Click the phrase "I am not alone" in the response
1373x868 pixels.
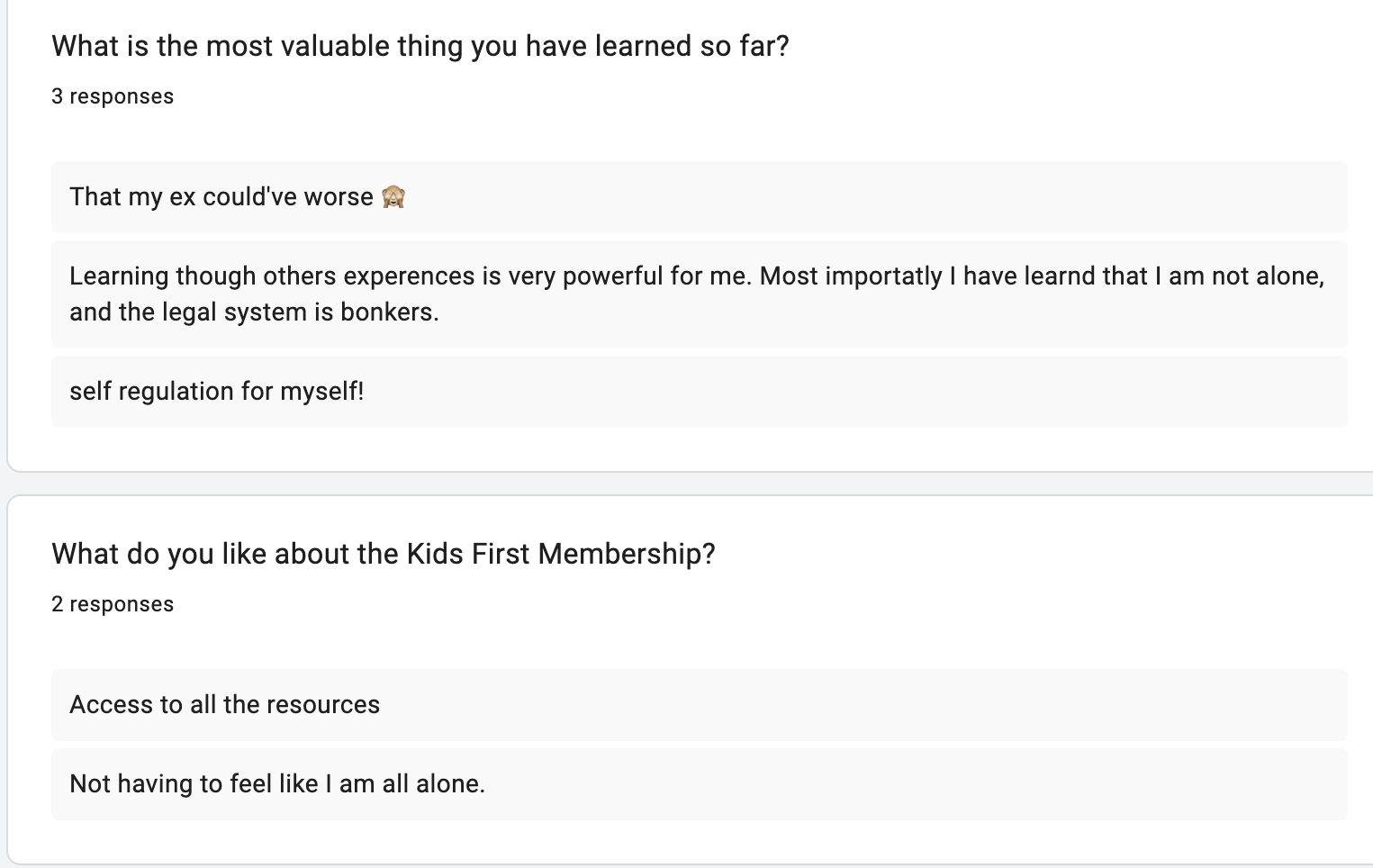1239,276
